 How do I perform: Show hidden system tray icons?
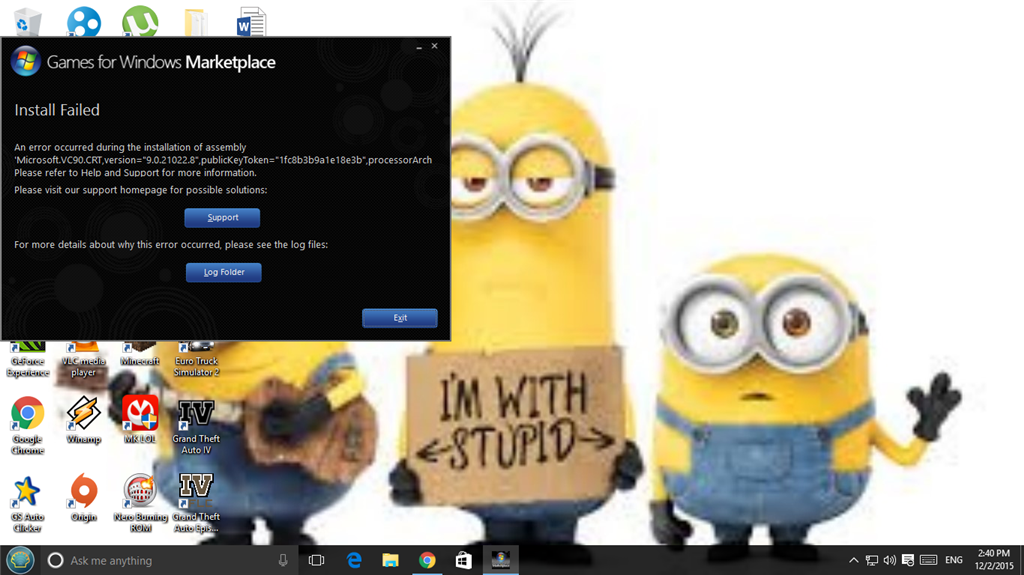pyautogui.click(x=854, y=561)
